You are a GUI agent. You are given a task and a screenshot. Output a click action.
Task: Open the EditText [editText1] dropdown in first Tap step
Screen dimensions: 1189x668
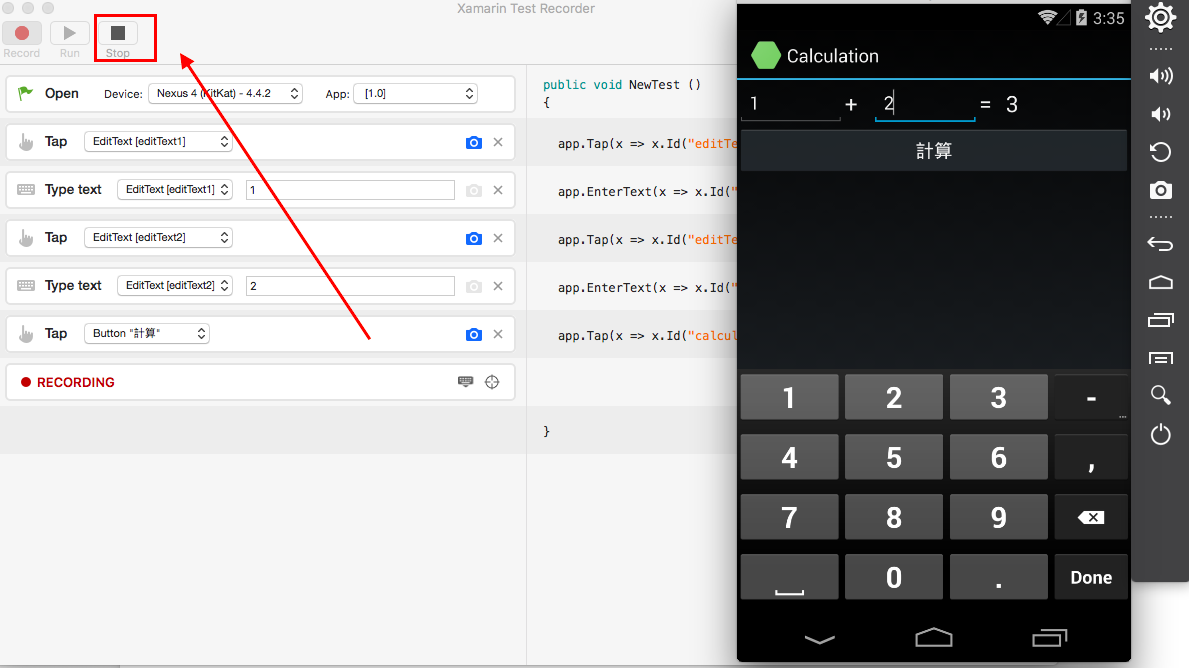[158, 142]
